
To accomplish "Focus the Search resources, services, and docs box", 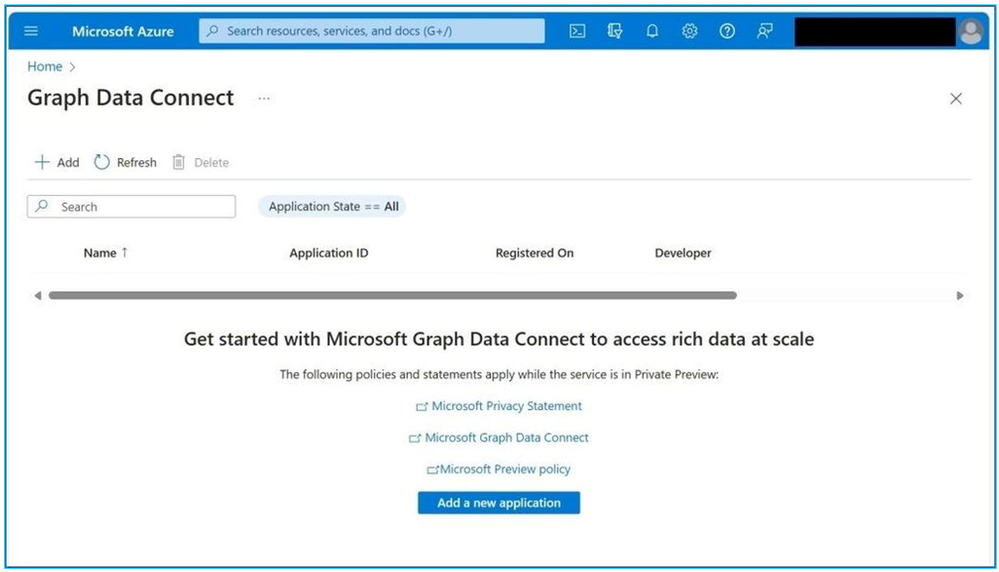I will 371,31.
